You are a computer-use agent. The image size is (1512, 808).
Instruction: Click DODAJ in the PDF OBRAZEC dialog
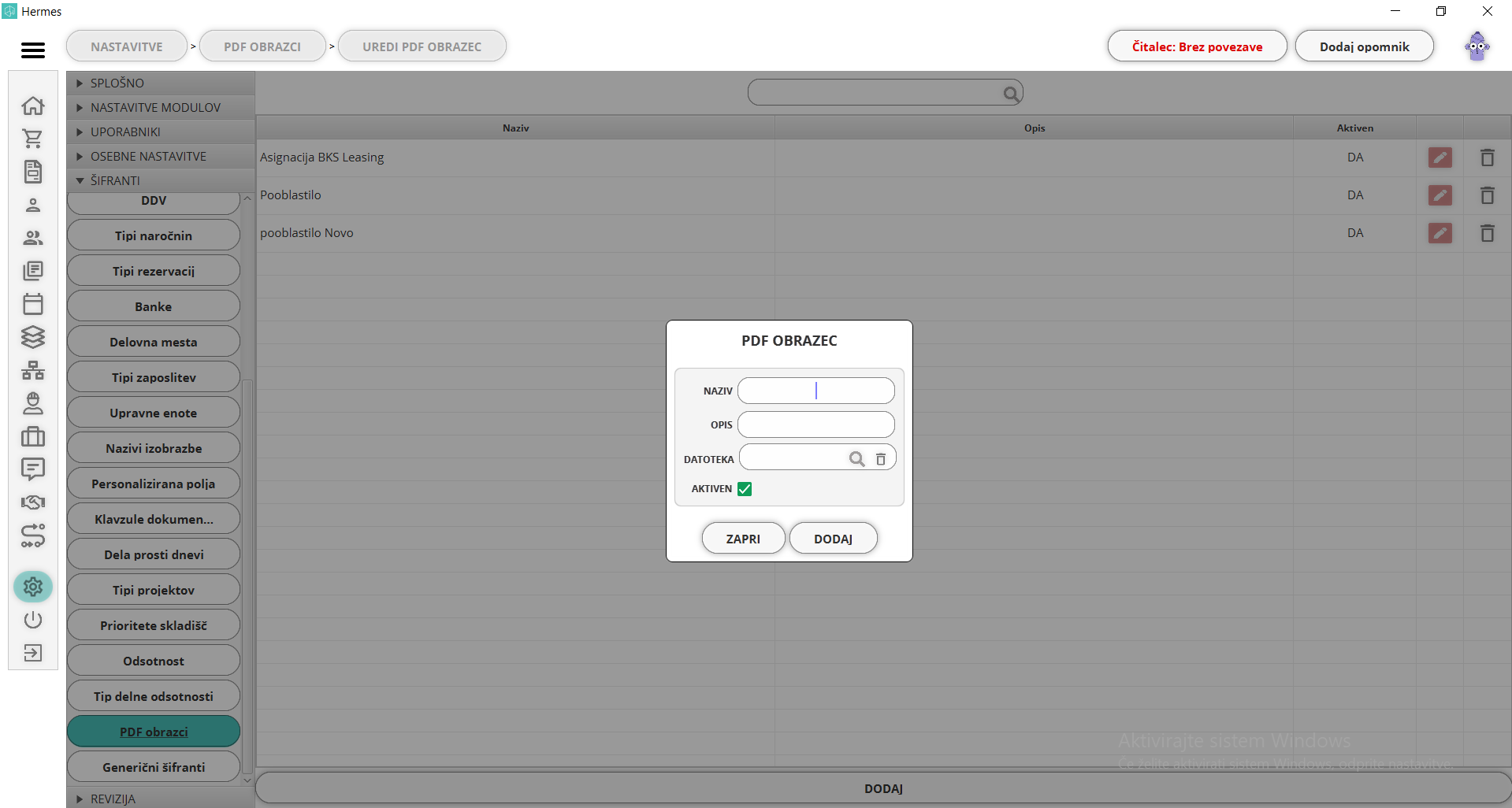click(833, 539)
